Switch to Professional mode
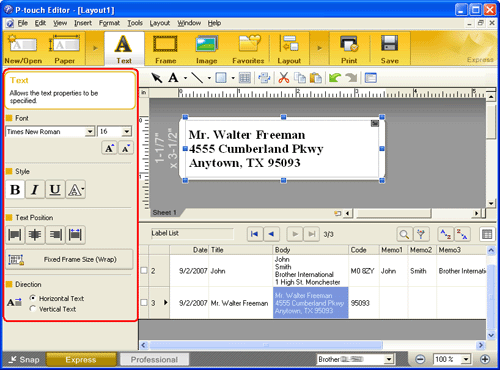500x370 pixels. coord(154,360)
